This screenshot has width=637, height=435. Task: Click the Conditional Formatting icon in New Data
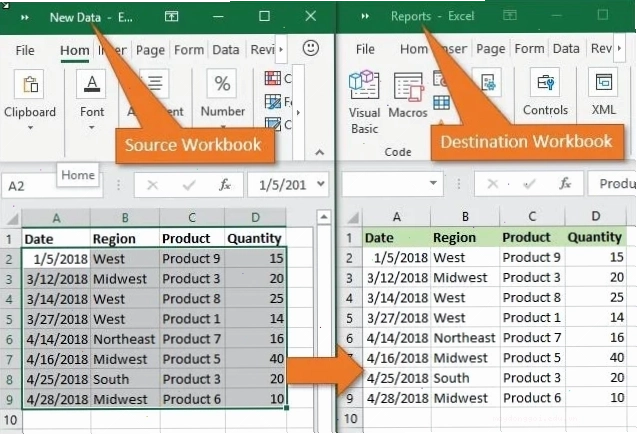tap(273, 78)
